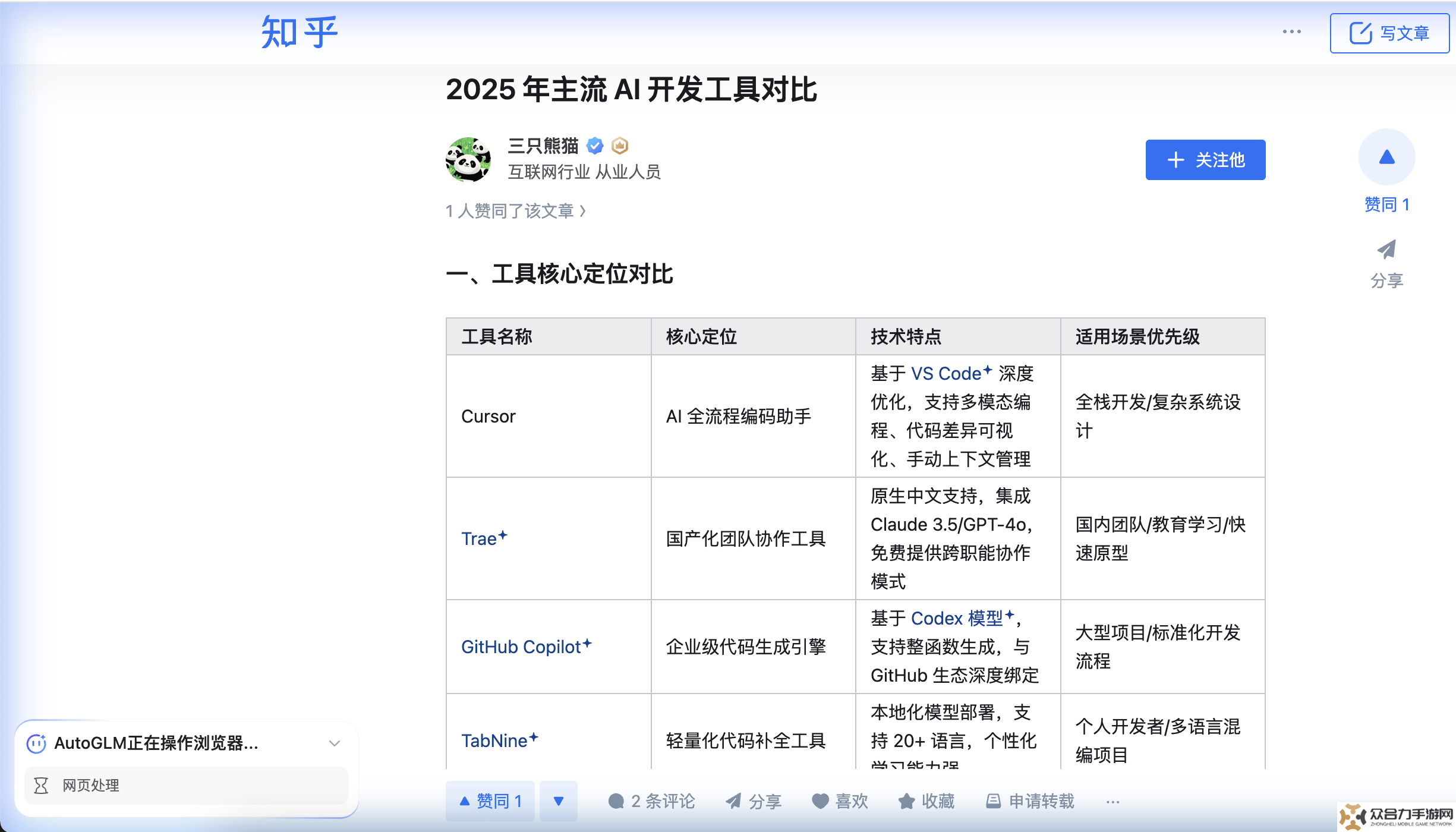Click the AutoGLM robot icon

point(36,743)
